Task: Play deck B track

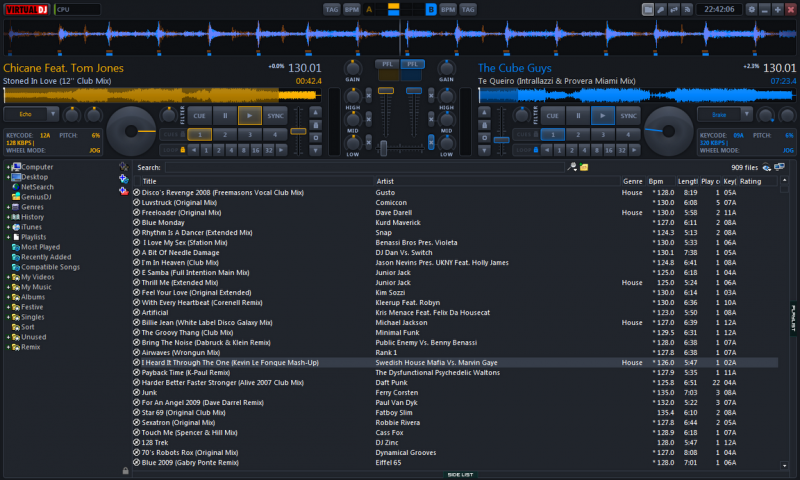Action: pyautogui.click(x=603, y=116)
